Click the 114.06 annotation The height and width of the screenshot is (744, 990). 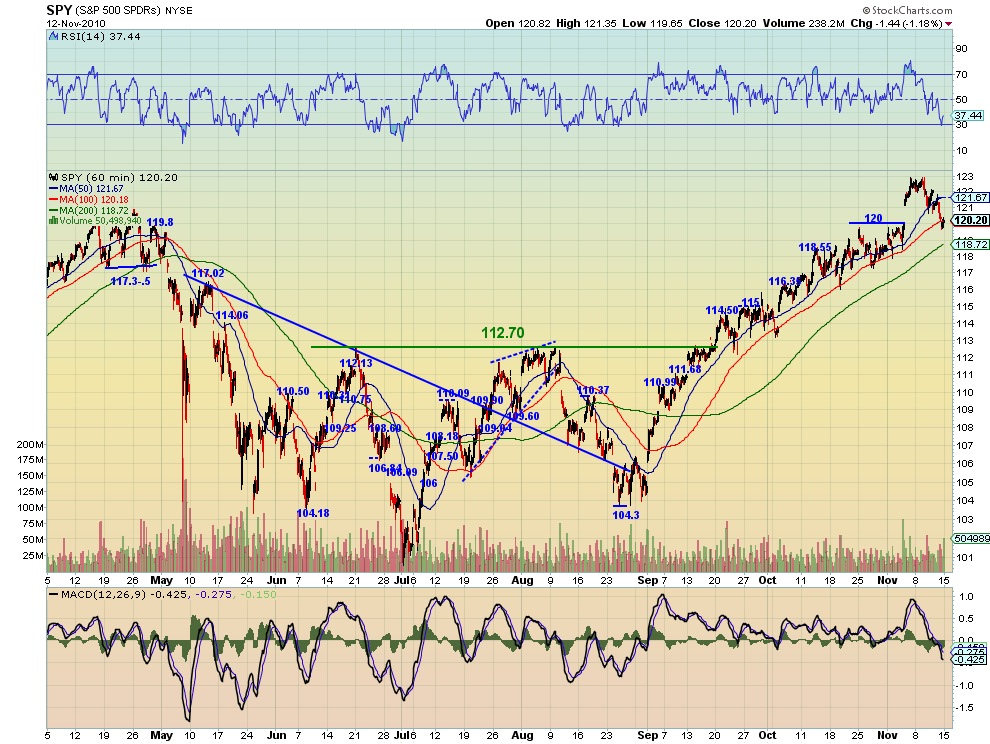232,316
